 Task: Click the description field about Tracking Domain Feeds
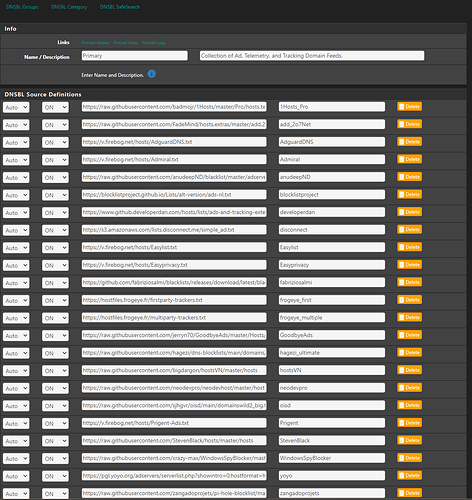312,56
